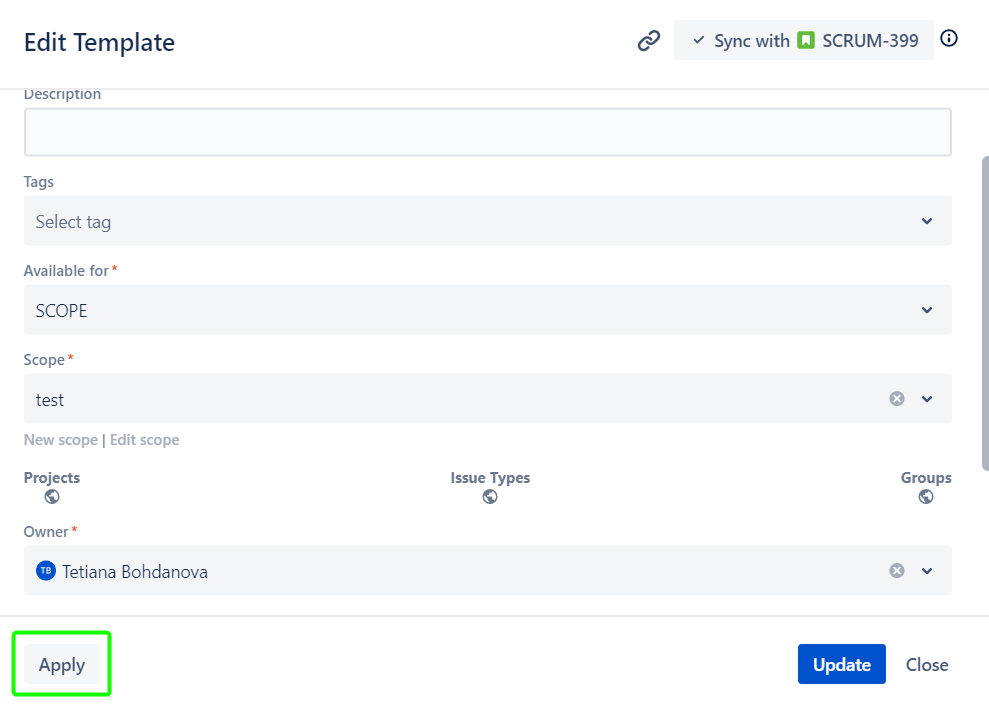Open the Available for dropdown chevron
Viewport: 989px width, 713px height.
tap(926, 310)
